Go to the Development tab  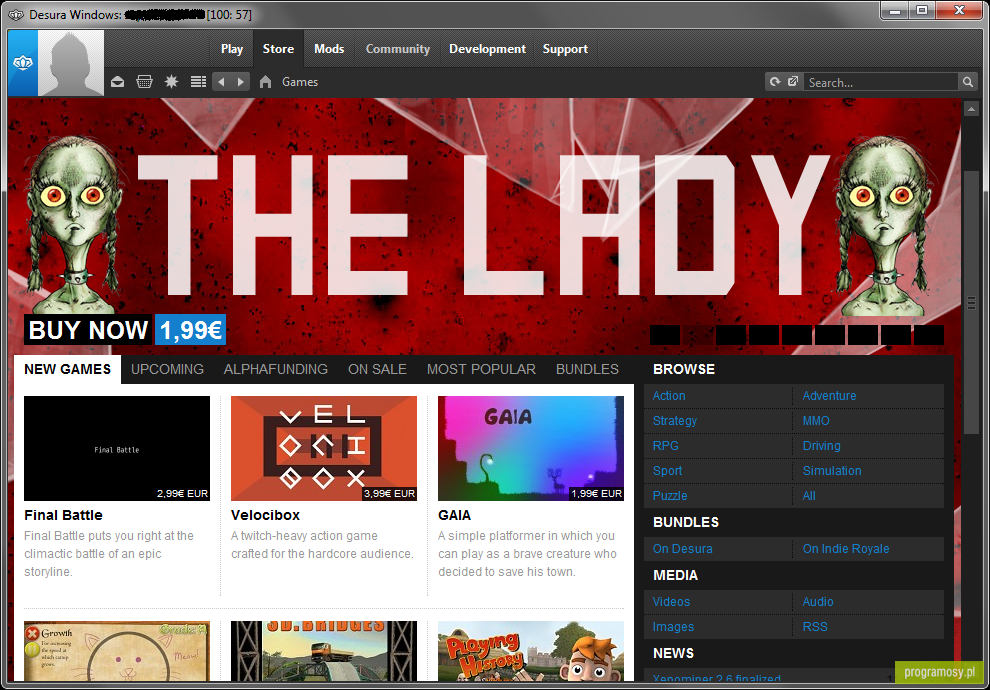click(487, 49)
